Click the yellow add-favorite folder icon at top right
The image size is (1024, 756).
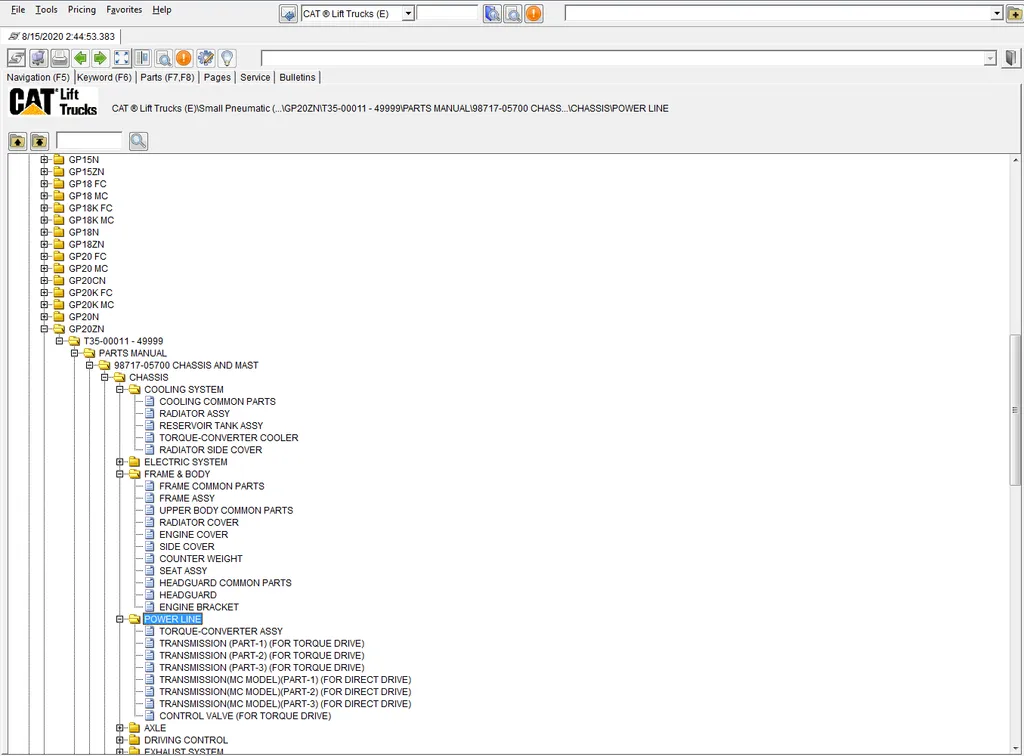(x=1014, y=14)
